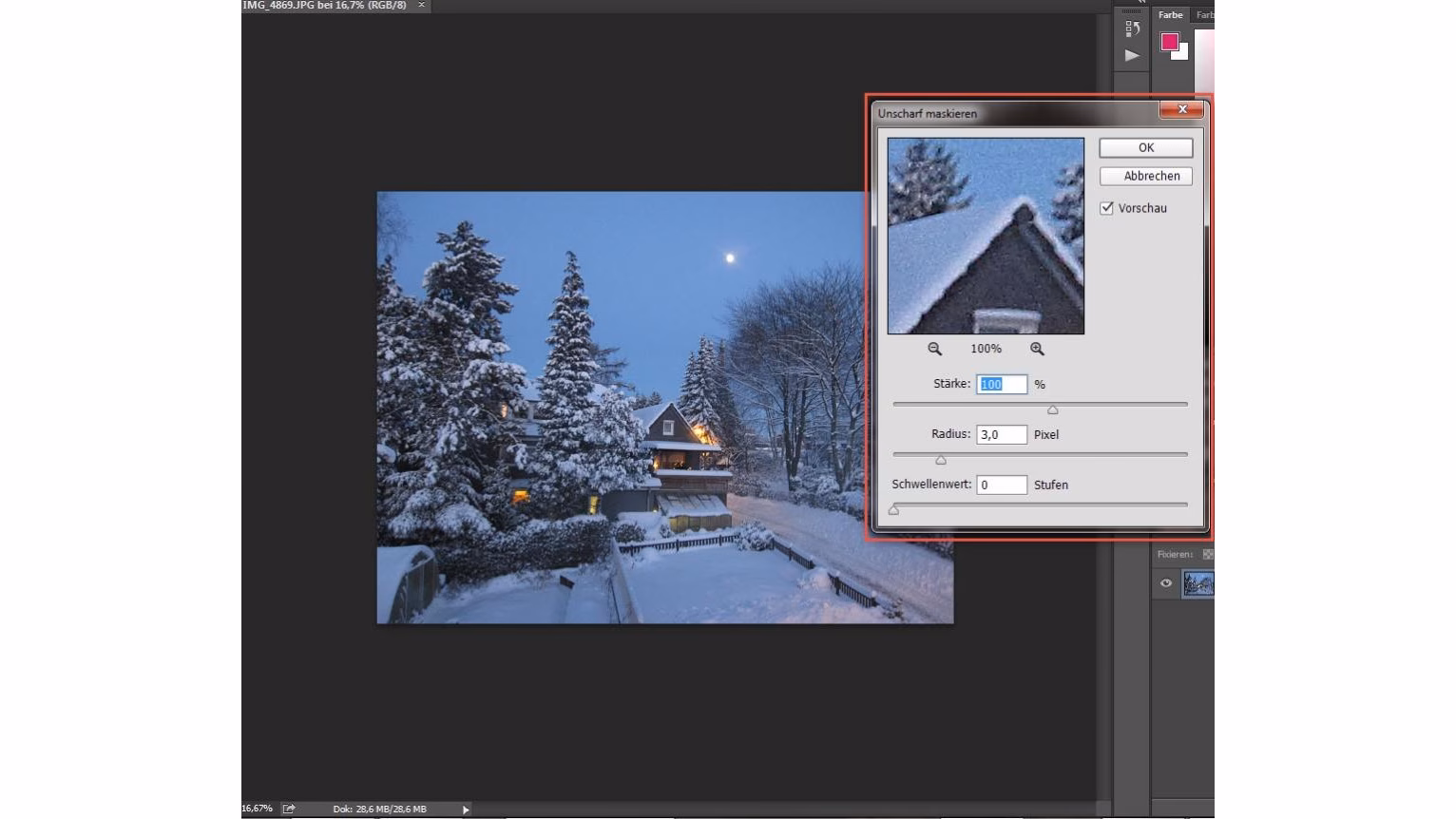1456x819 pixels.
Task: Click the Actions play triangle icon
Action: pyautogui.click(x=1131, y=55)
